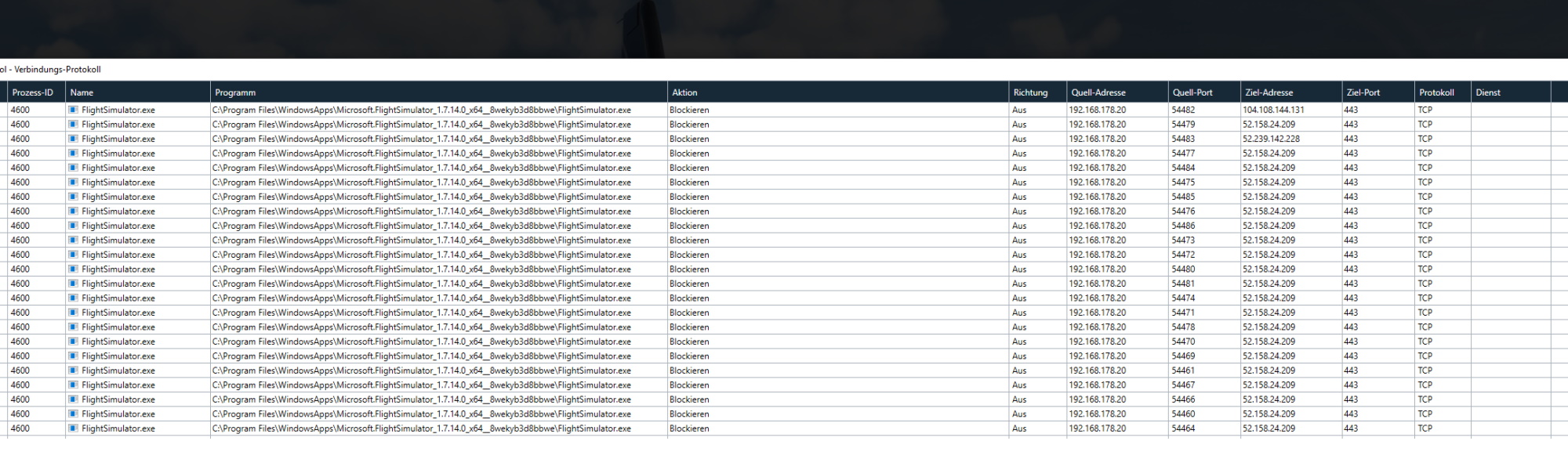This screenshot has width=1568, height=470.
Task: Click FlightSimulator icon in source port 54475 row
Action: click(73, 183)
